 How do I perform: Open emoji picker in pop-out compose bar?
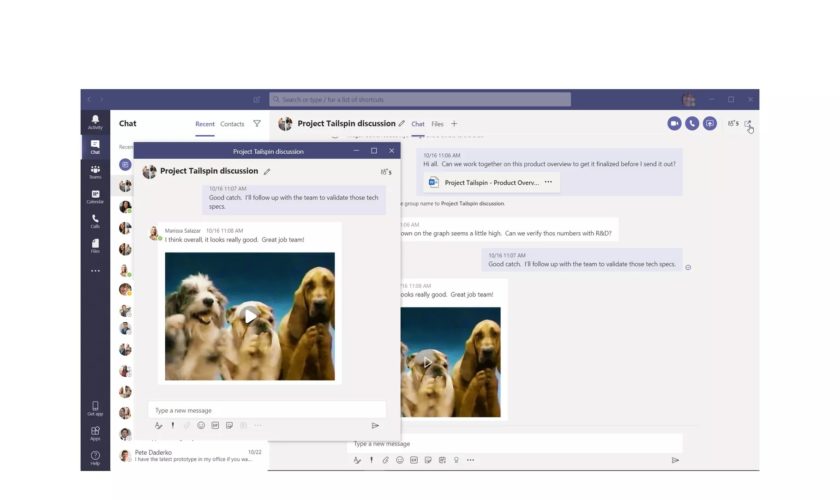pyautogui.click(x=201, y=425)
